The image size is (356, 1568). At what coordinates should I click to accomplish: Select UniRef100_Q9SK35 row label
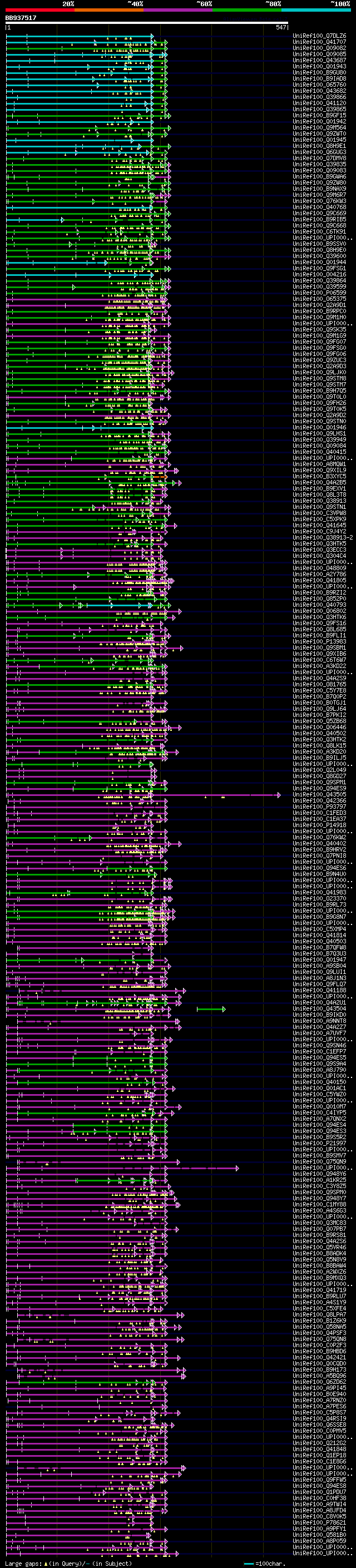(319, 330)
